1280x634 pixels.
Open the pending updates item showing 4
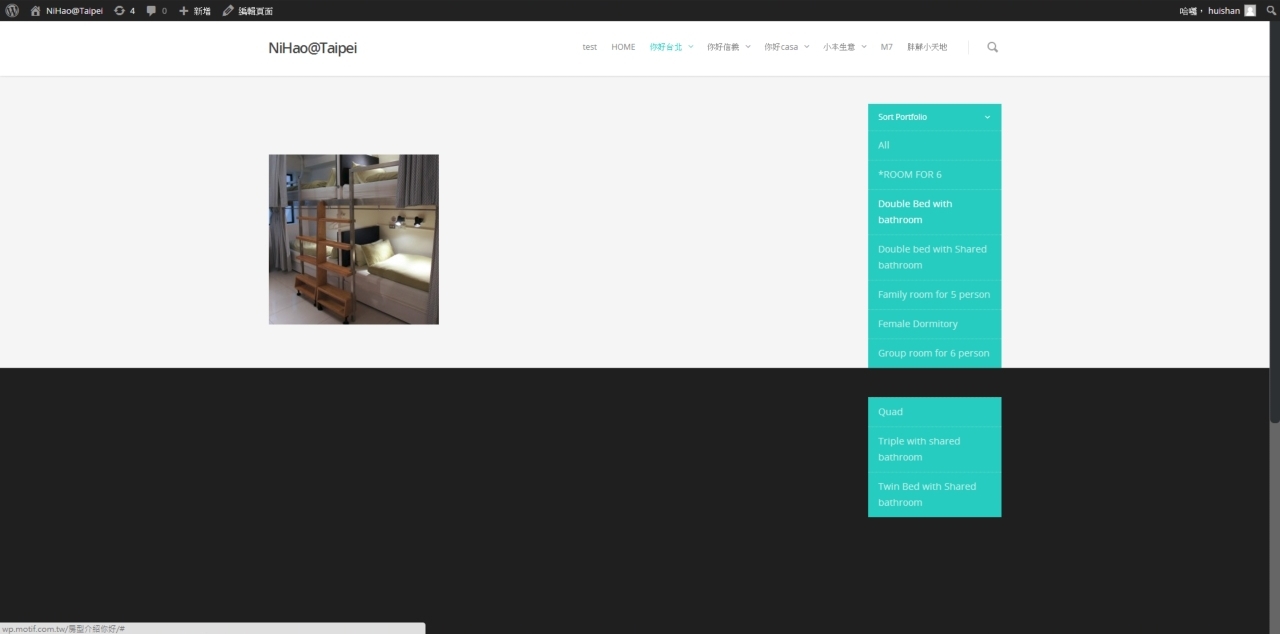tap(124, 11)
